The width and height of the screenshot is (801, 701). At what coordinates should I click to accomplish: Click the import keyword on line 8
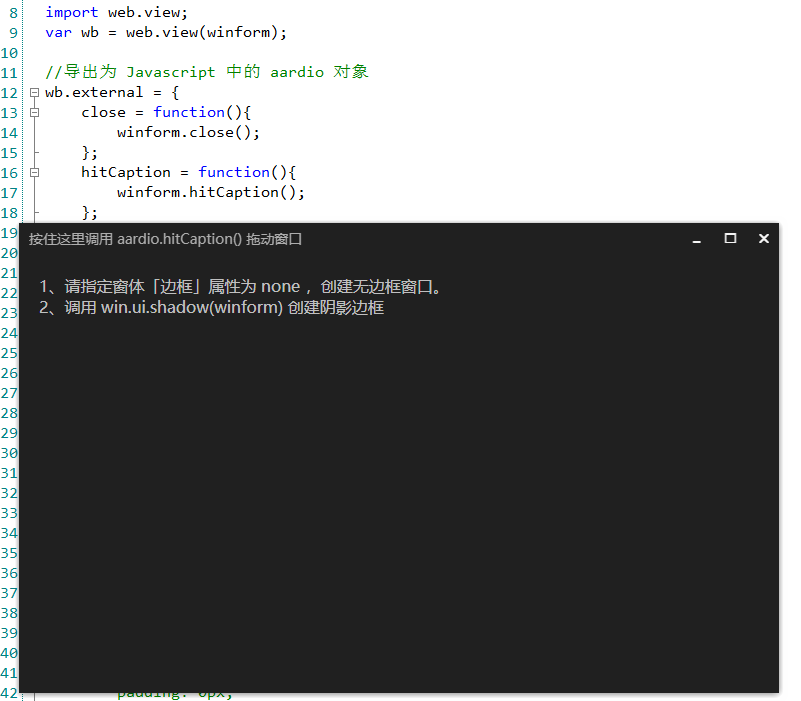click(70, 12)
